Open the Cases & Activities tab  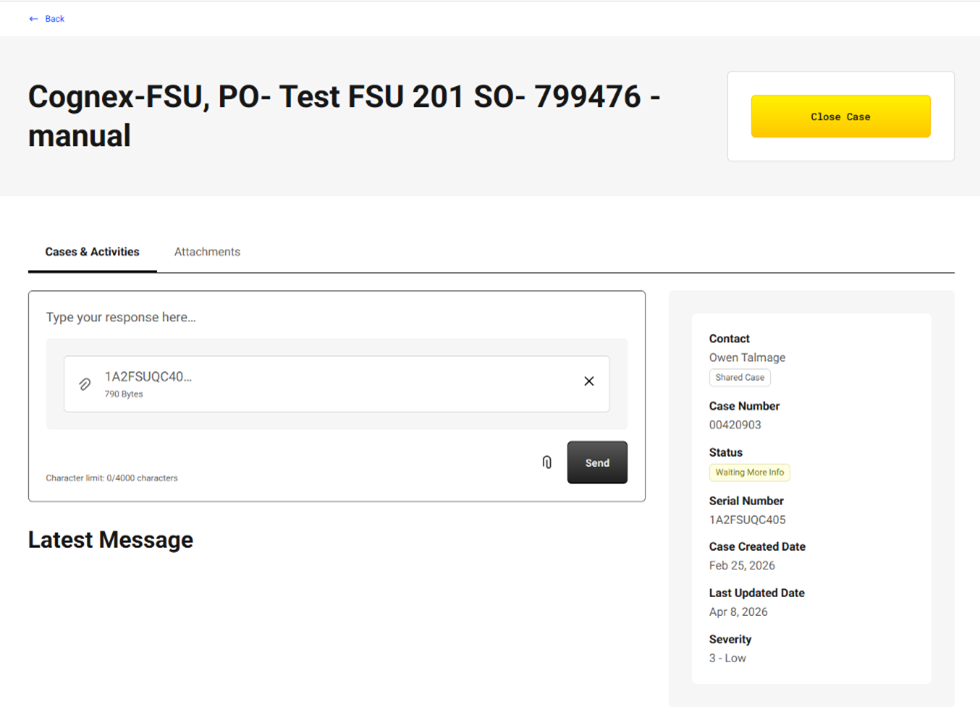tap(92, 252)
